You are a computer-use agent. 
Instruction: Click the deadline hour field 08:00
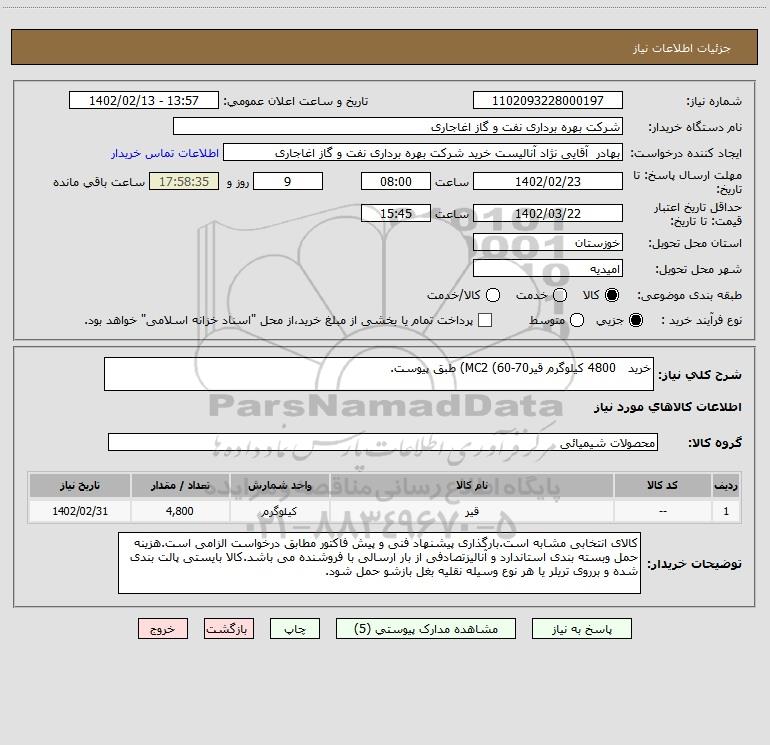396,182
